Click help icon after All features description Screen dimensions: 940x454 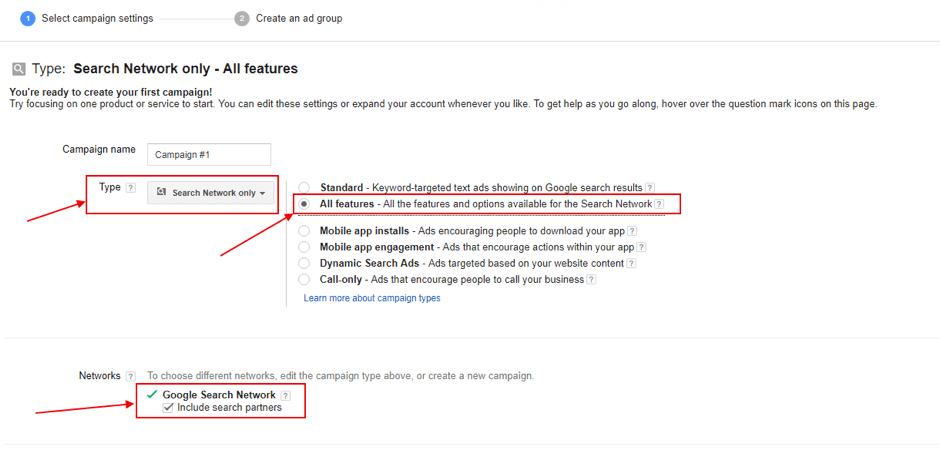[659, 204]
